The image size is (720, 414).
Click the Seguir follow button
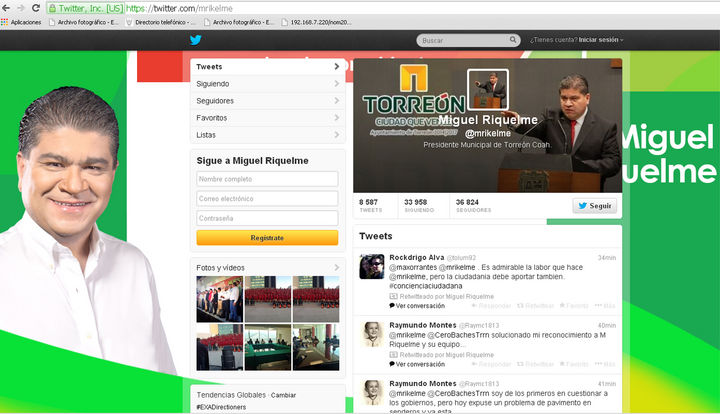(594, 206)
